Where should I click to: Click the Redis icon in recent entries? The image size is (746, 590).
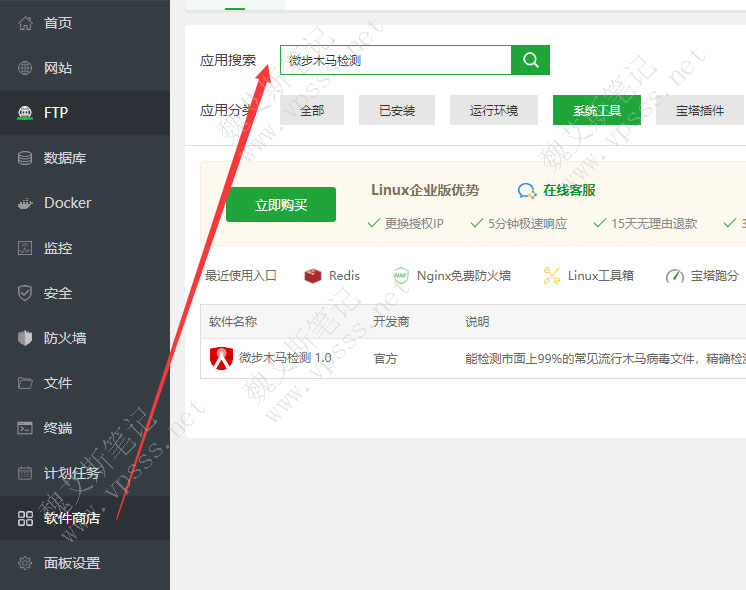click(313, 275)
